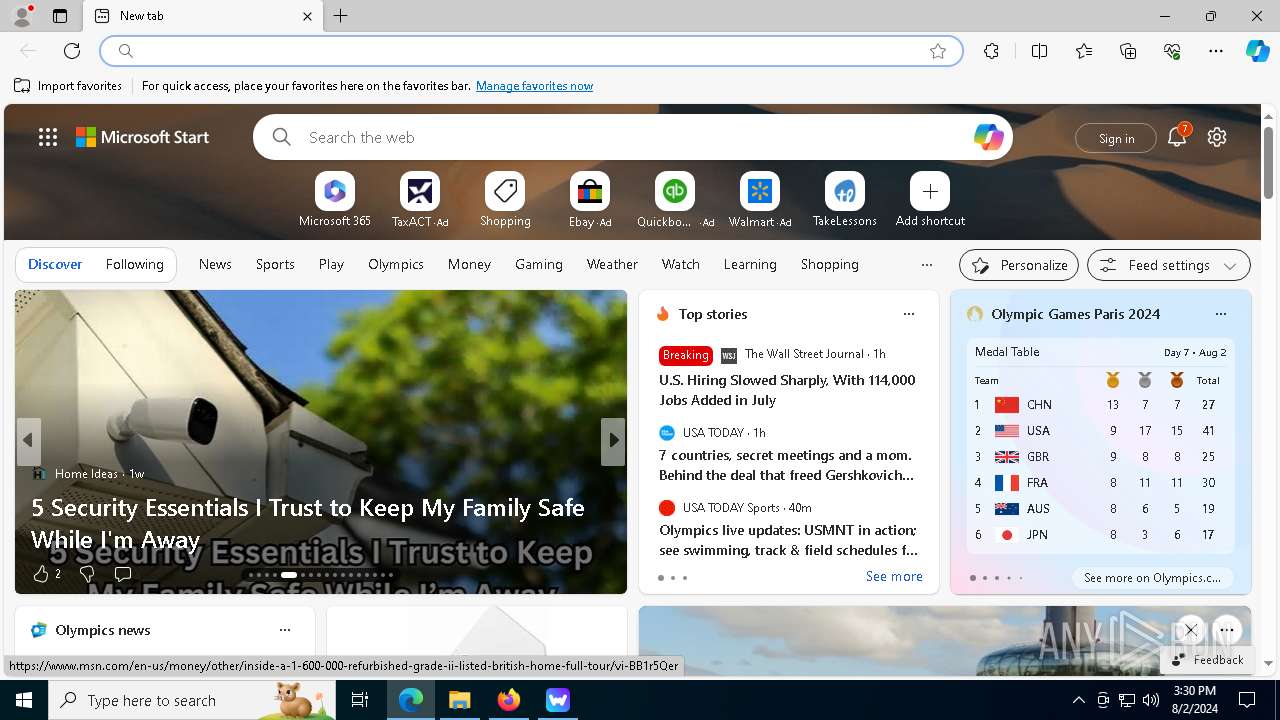Open the Weather category
This screenshot has height=720, width=1280.
[x=612, y=264]
